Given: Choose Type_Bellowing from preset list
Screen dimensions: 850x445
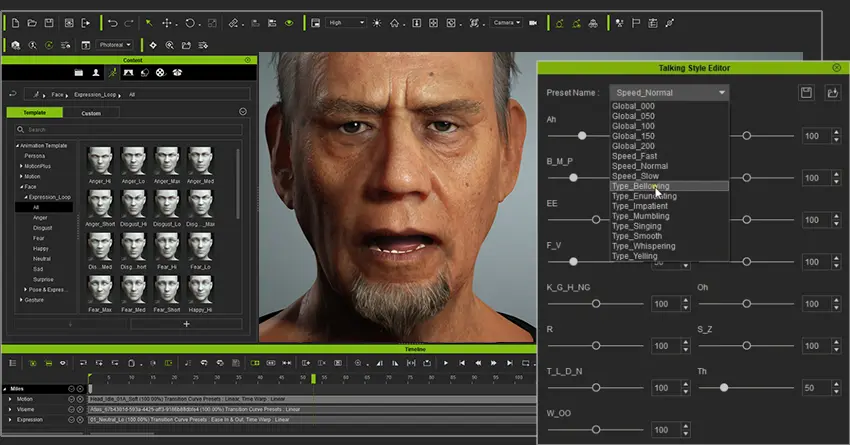Looking at the screenshot, I should (641, 186).
